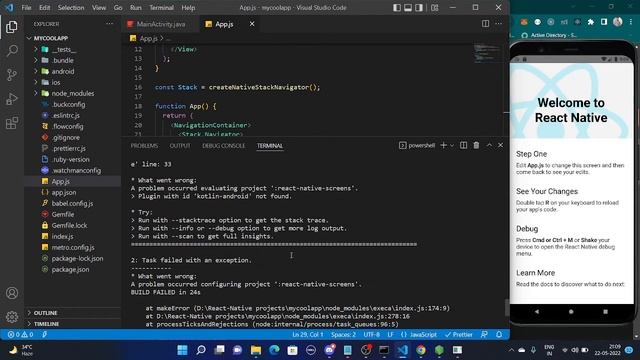Open Customize Layout icon in title bar

(x=435, y=8)
